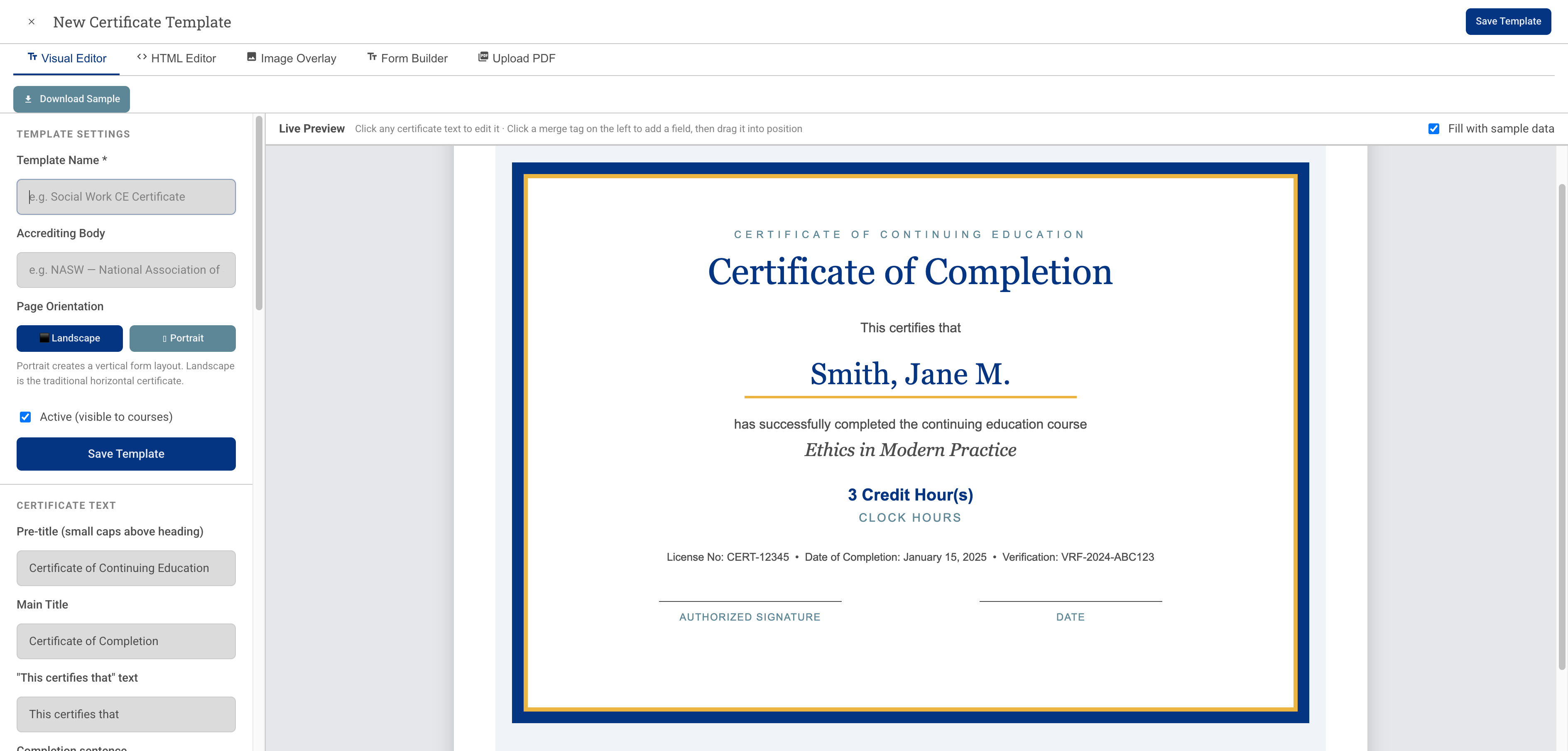Click the sidebar vertical scrollbar
Viewport: 1568px width, 751px height.
tap(259, 213)
